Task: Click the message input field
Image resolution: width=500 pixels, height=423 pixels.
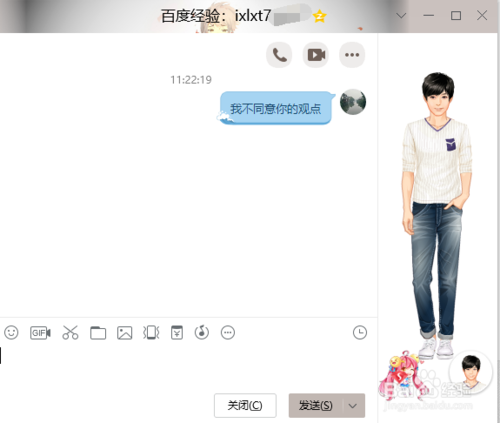Action: coord(188,367)
